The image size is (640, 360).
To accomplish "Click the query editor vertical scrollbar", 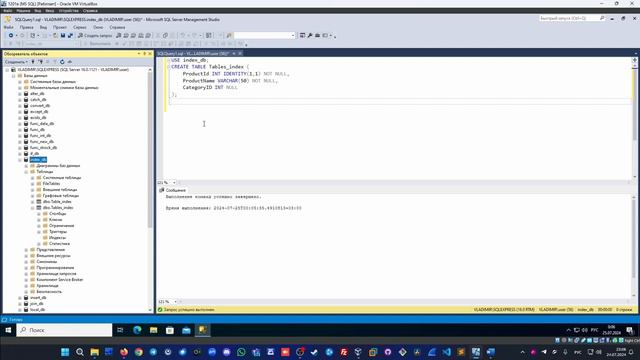I will (x=635, y=104).
